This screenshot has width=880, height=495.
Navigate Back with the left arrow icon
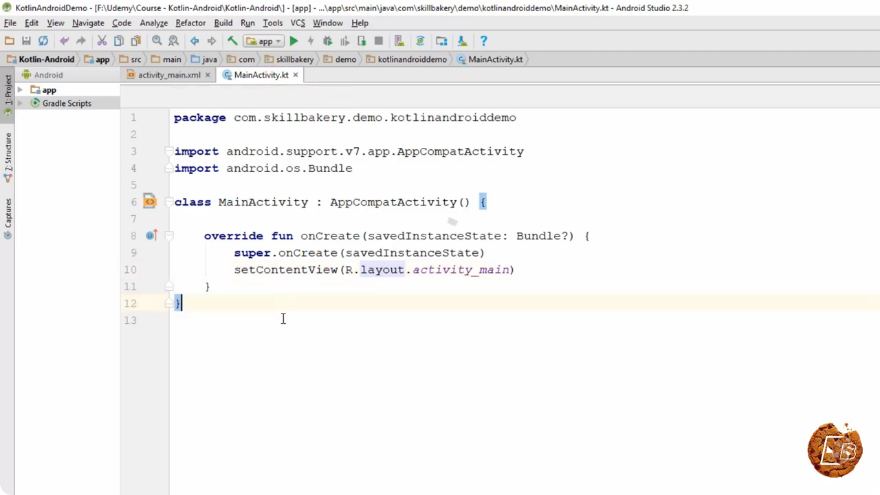pyautogui.click(x=194, y=41)
